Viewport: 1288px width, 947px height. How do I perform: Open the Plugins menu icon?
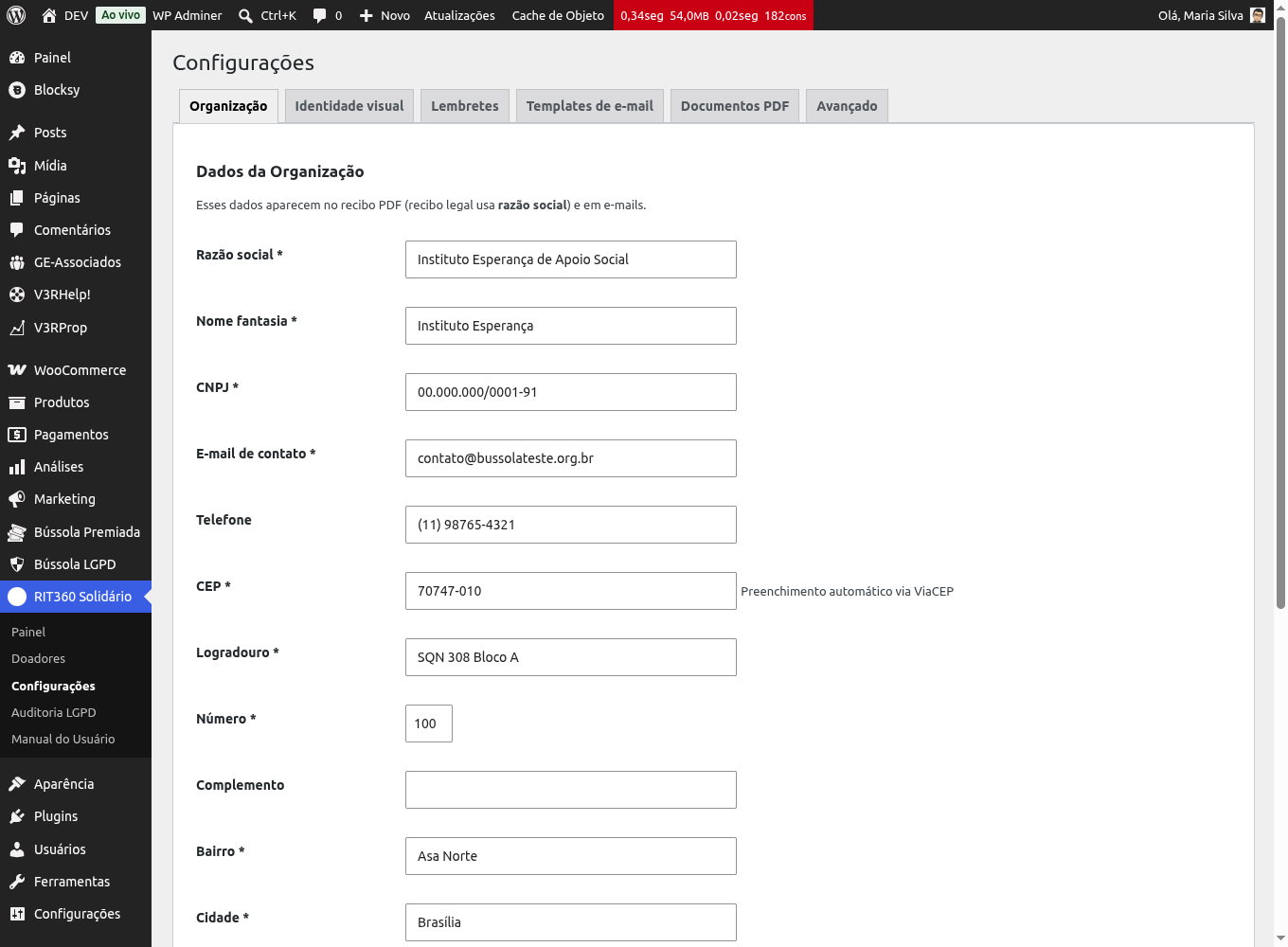click(17, 816)
